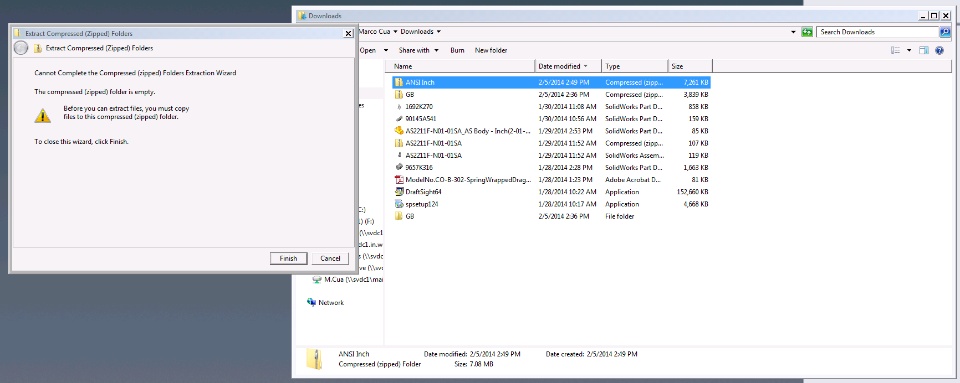This screenshot has width=960, height=383.
Task: Click the file name 'spsetup124'
Action: point(422,204)
